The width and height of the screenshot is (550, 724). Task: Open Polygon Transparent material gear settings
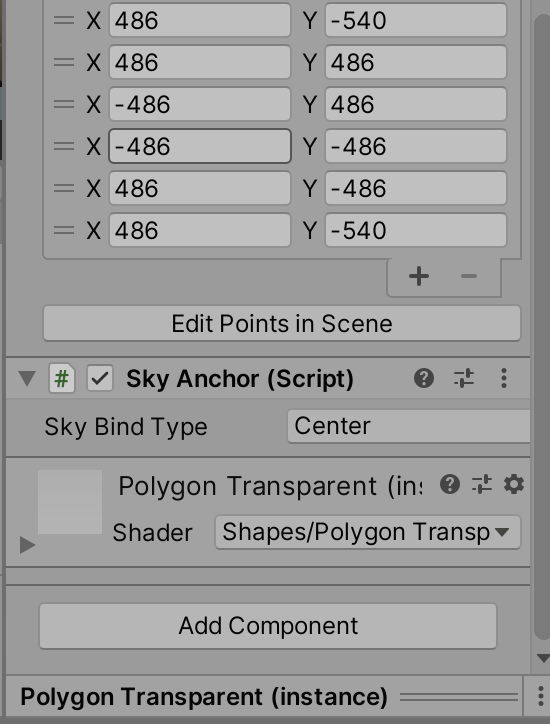point(514,484)
